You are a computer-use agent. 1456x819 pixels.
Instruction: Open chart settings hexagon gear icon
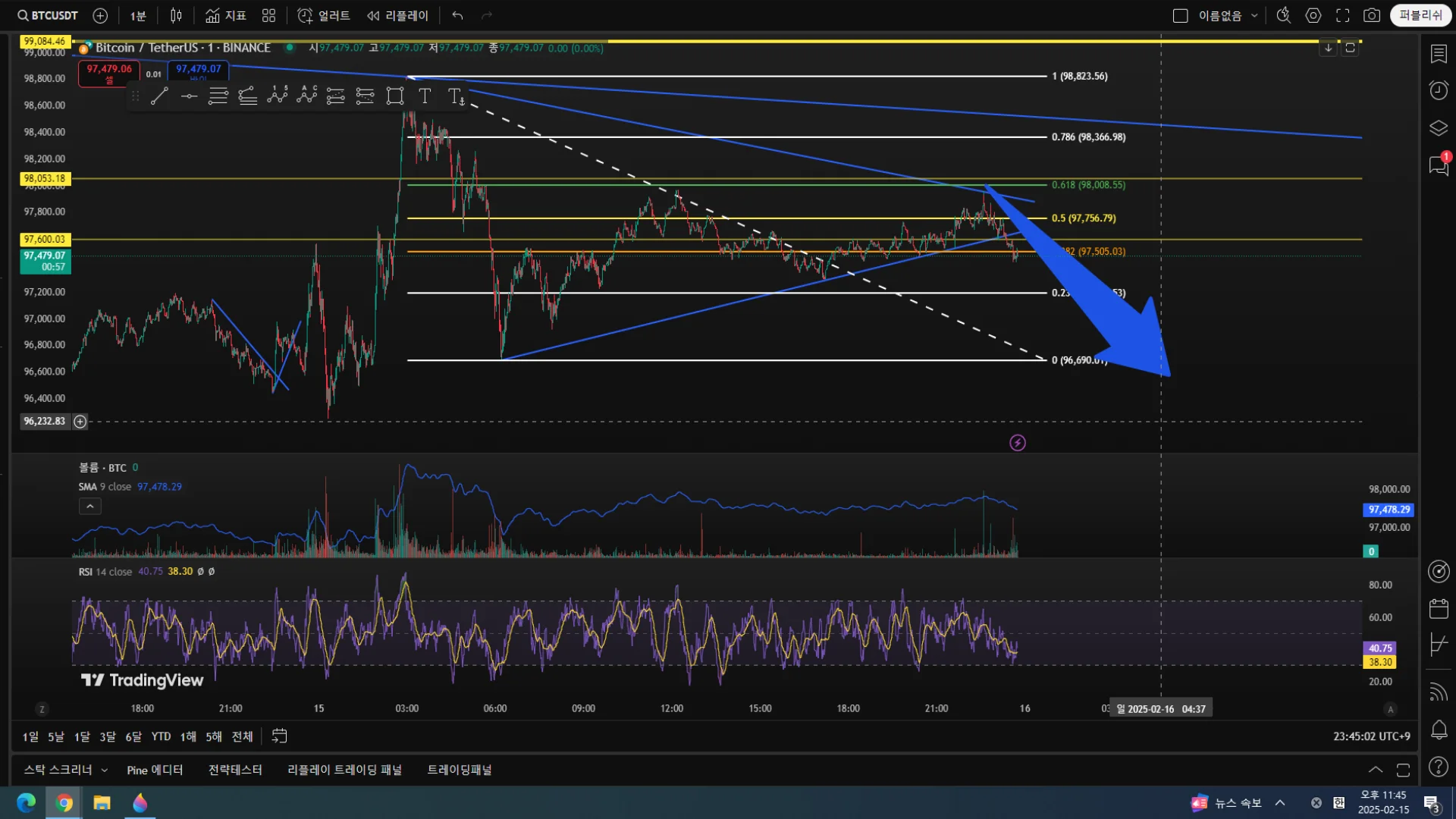[1313, 15]
